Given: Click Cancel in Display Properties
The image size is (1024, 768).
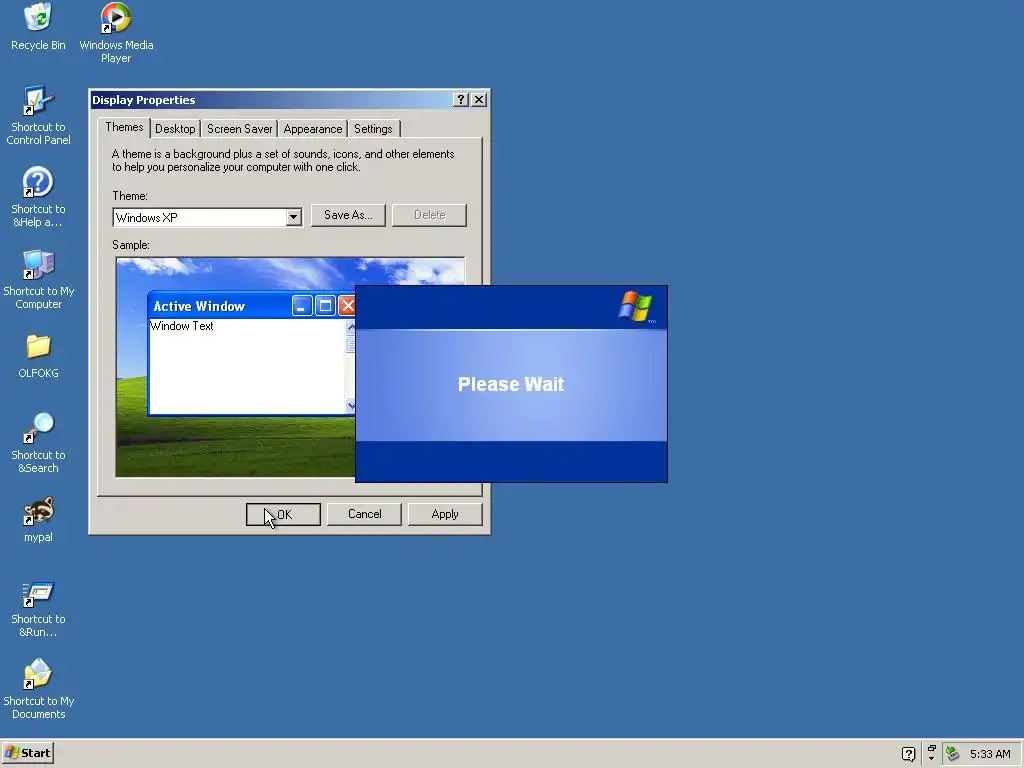Looking at the screenshot, I should pyautogui.click(x=364, y=514).
